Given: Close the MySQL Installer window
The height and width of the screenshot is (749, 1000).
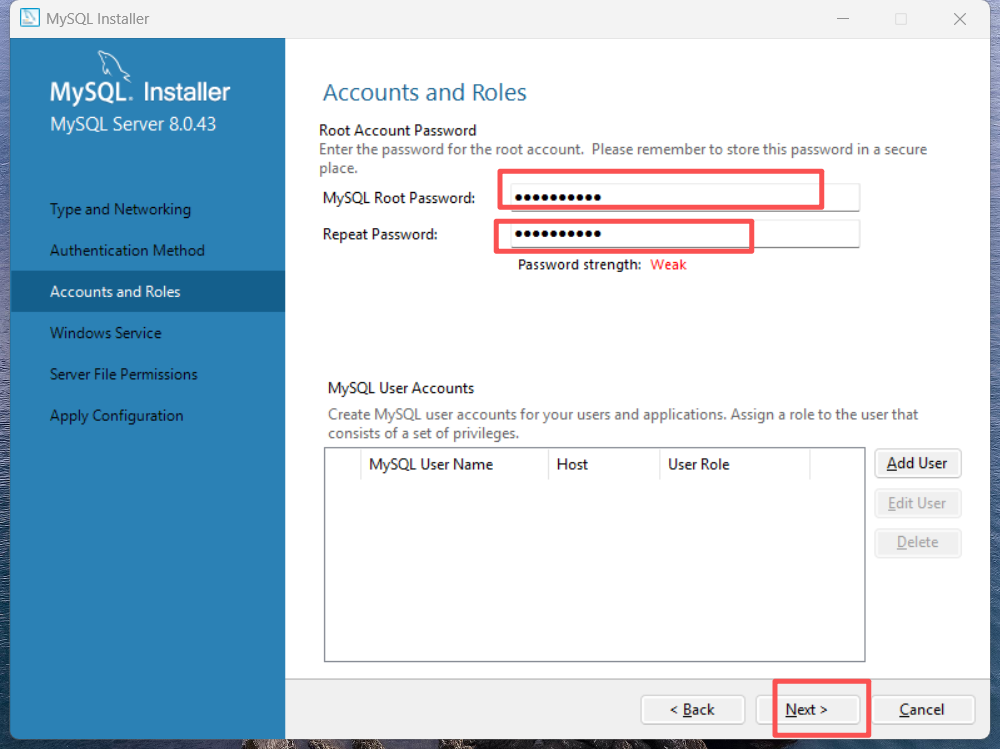Looking at the screenshot, I should [x=960, y=19].
